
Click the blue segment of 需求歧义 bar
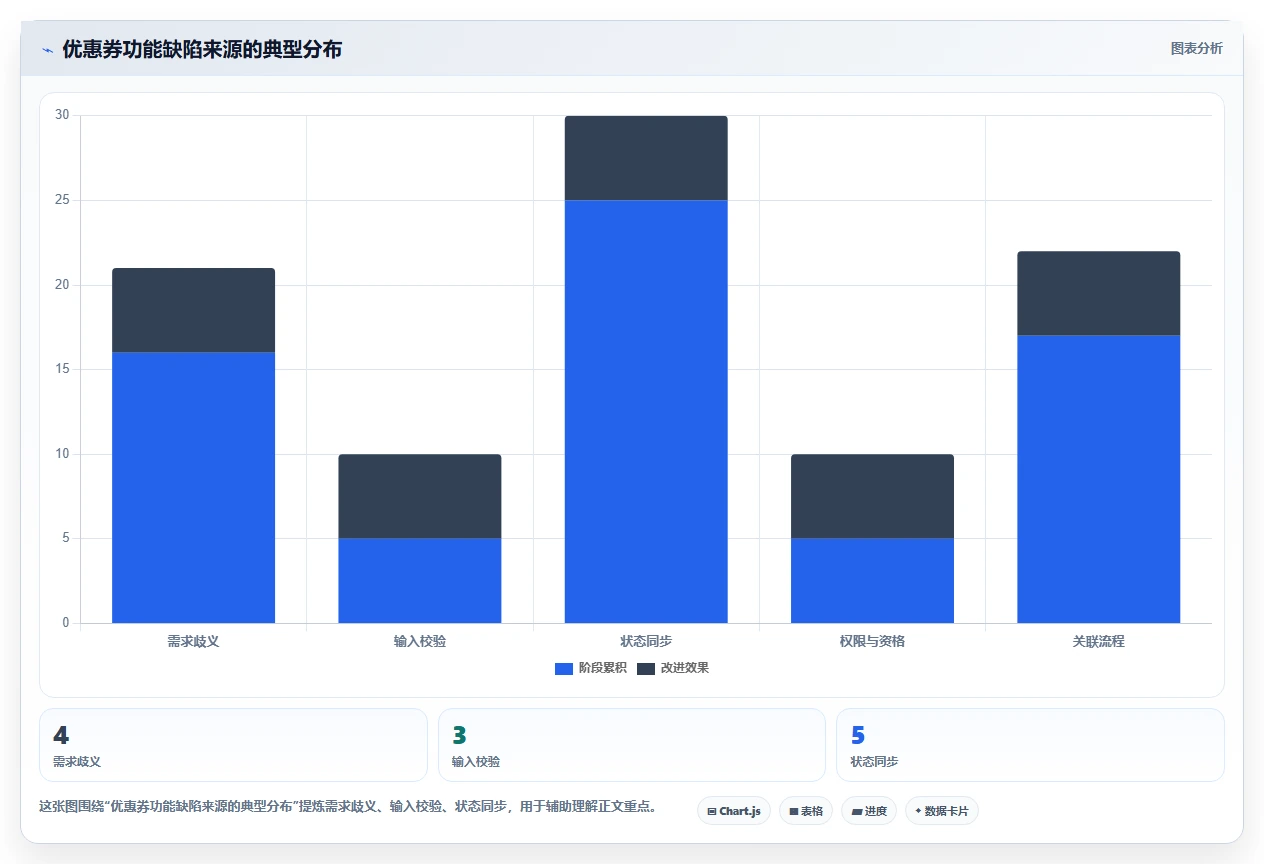coord(193,488)
